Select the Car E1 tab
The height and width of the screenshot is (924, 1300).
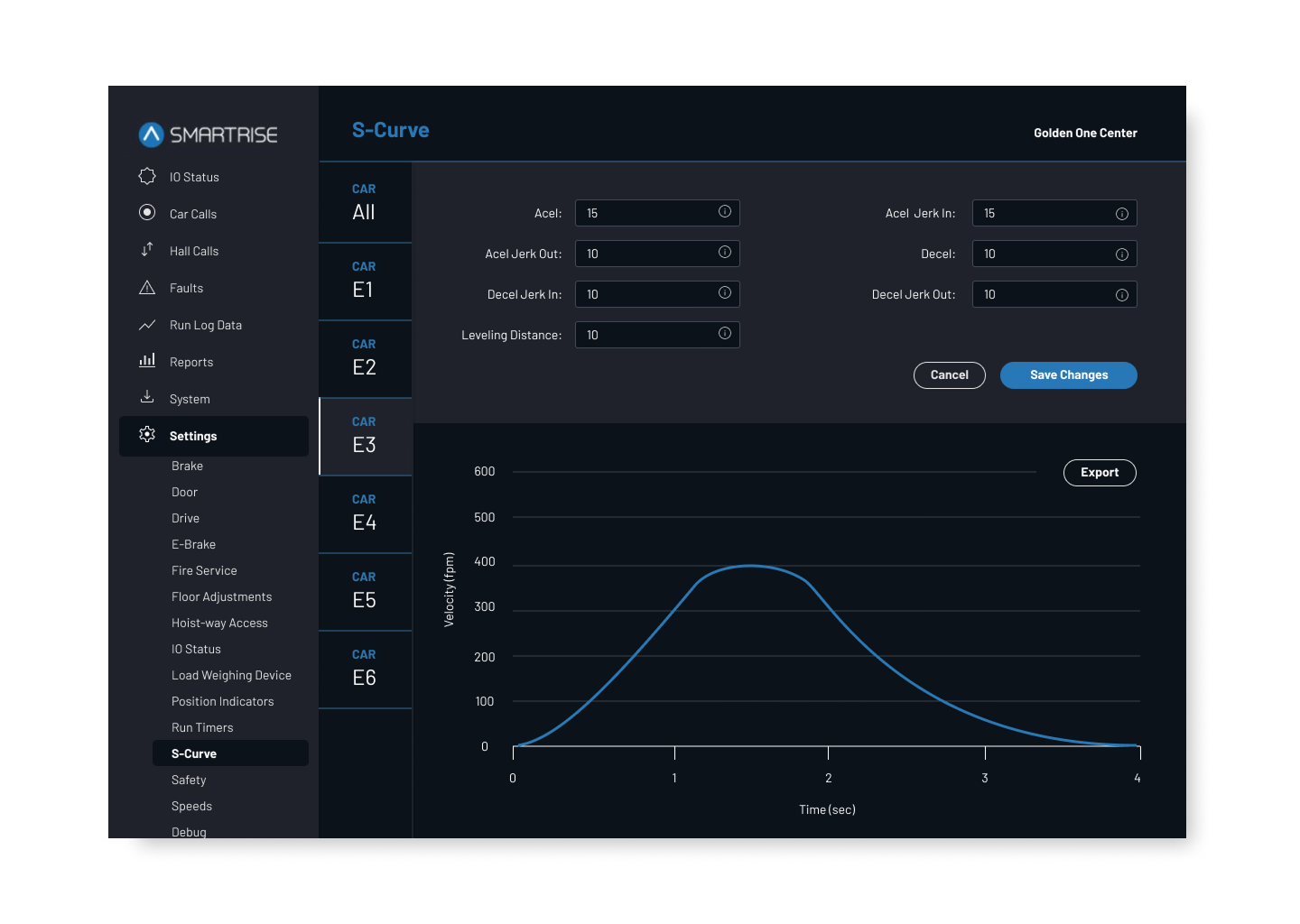(x=365, y=281)
